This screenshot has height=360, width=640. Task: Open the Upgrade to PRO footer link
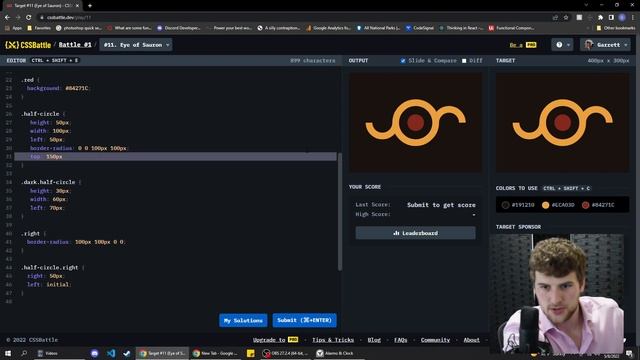click(x=275, y=340)
